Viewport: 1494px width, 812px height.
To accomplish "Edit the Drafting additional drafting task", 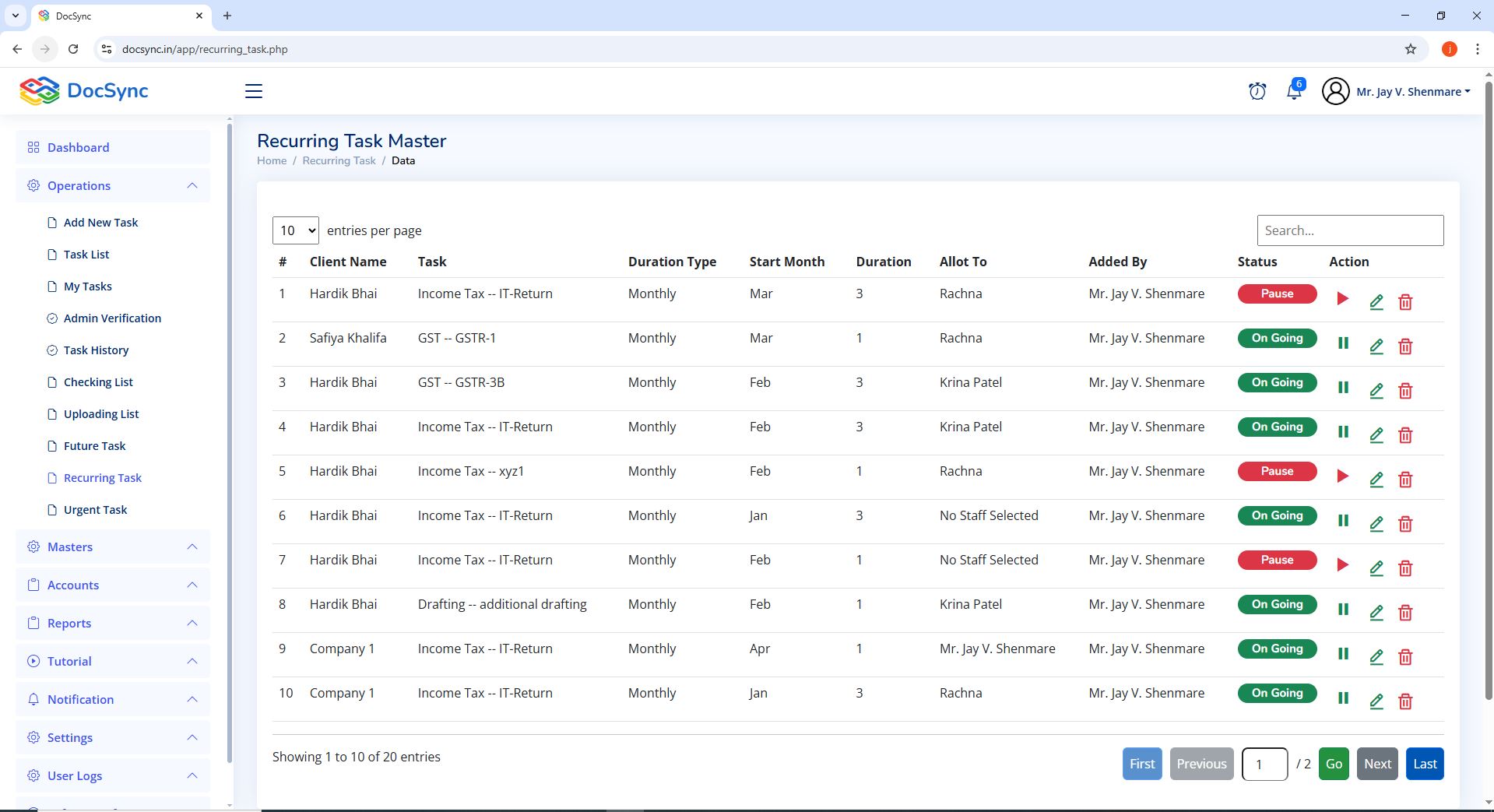I will coord(1376,613).
